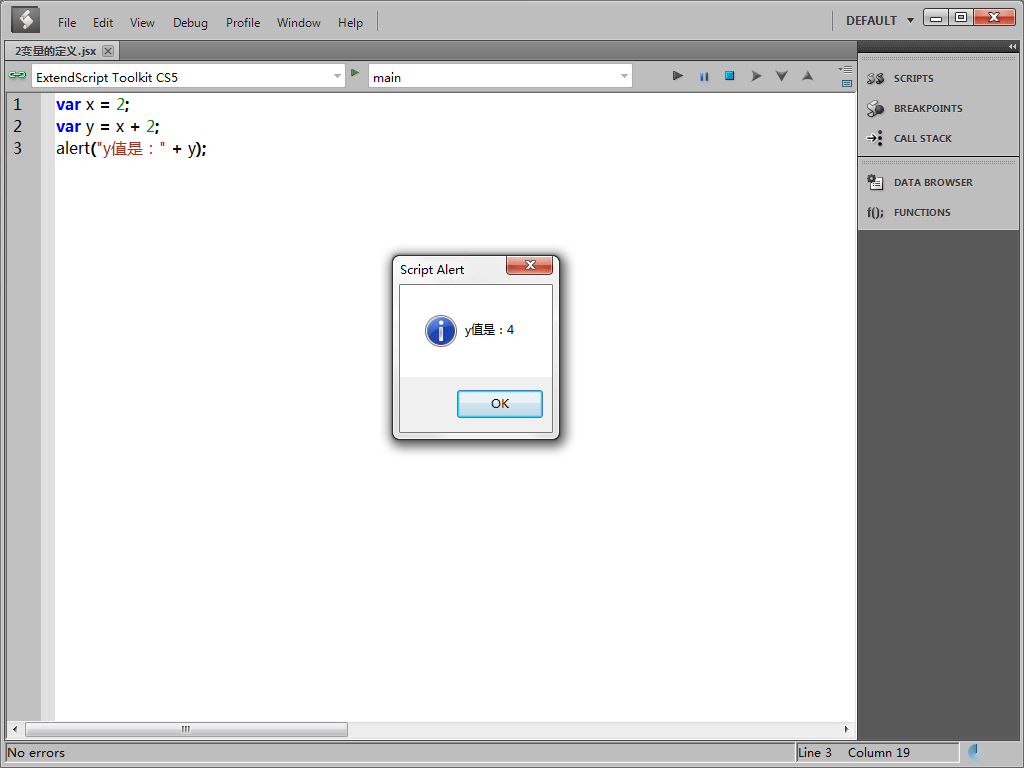1024x768 pixels.
Task: Click line number 3 in the gutter
Action: click(18, 148)
